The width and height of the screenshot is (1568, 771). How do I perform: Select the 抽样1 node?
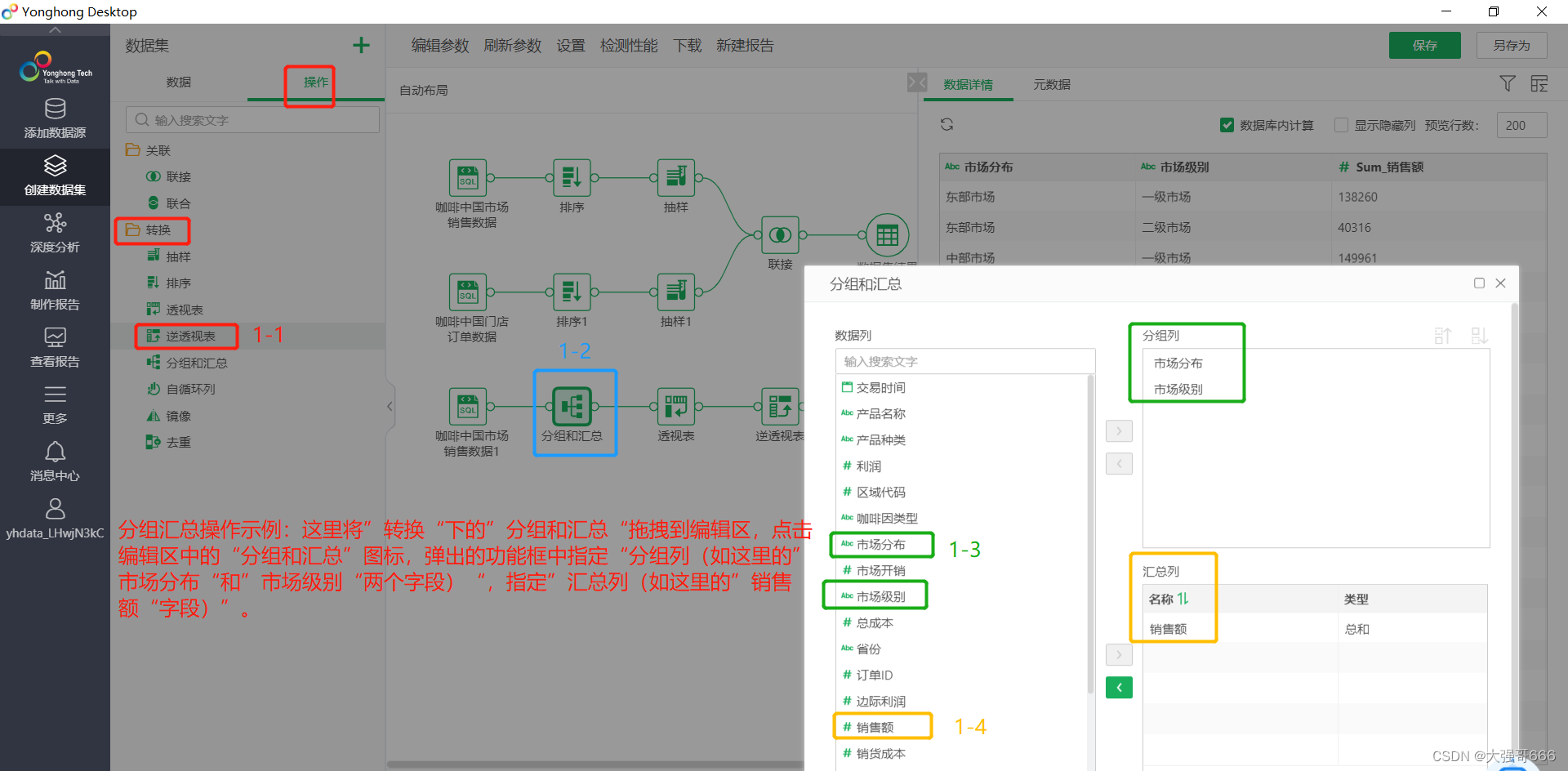point(676,292)
